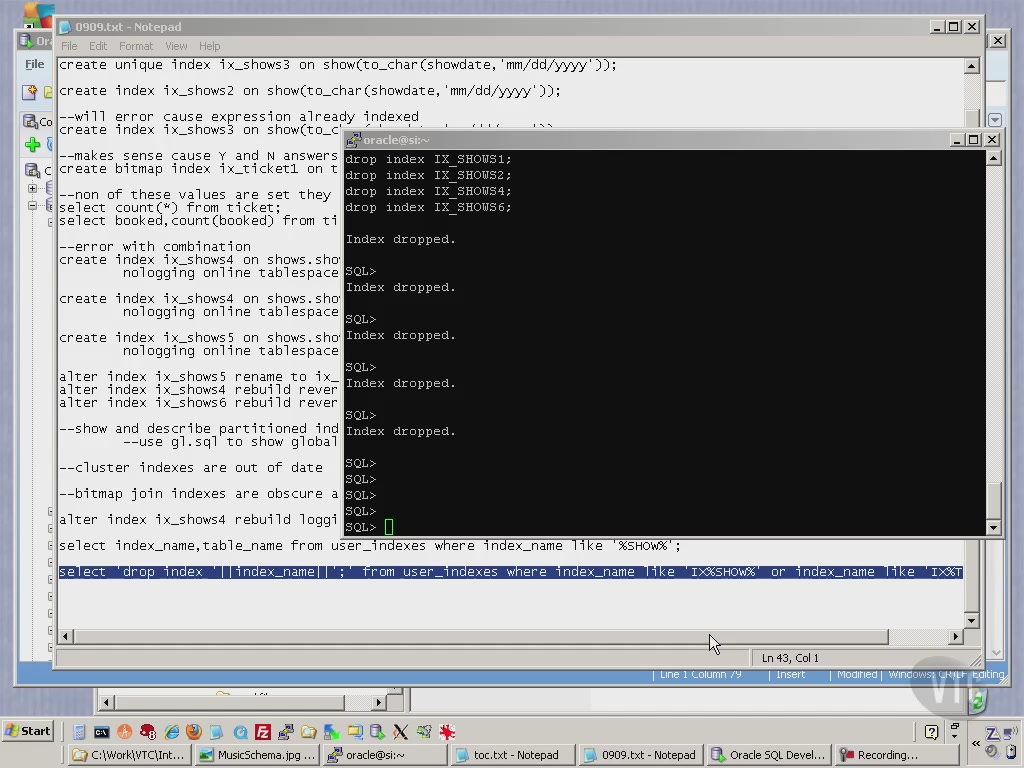The image size is (1024, 768).
Task: Click wireless network tray icon
Action: point(1012,735)
